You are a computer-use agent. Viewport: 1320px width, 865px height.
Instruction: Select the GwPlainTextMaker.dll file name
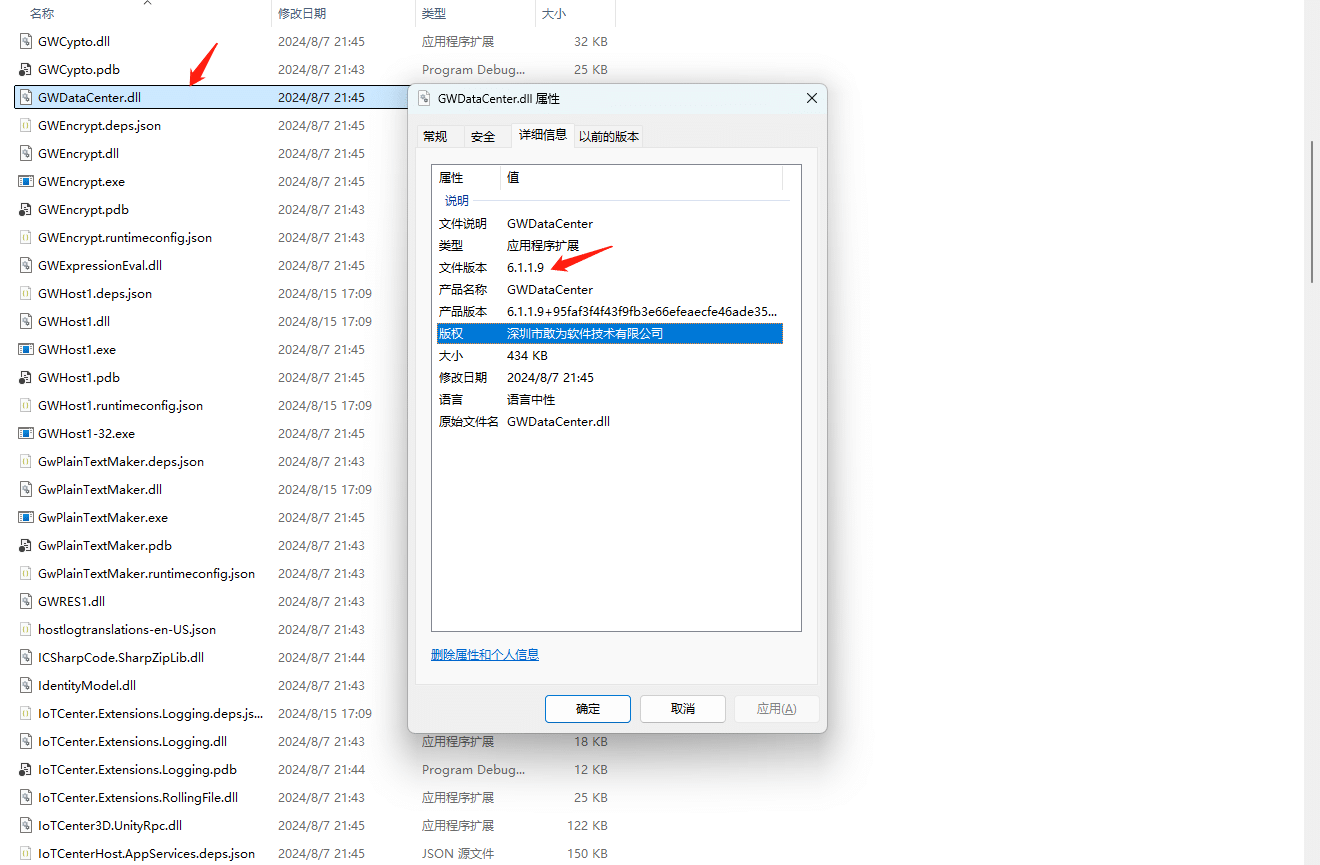100,490
